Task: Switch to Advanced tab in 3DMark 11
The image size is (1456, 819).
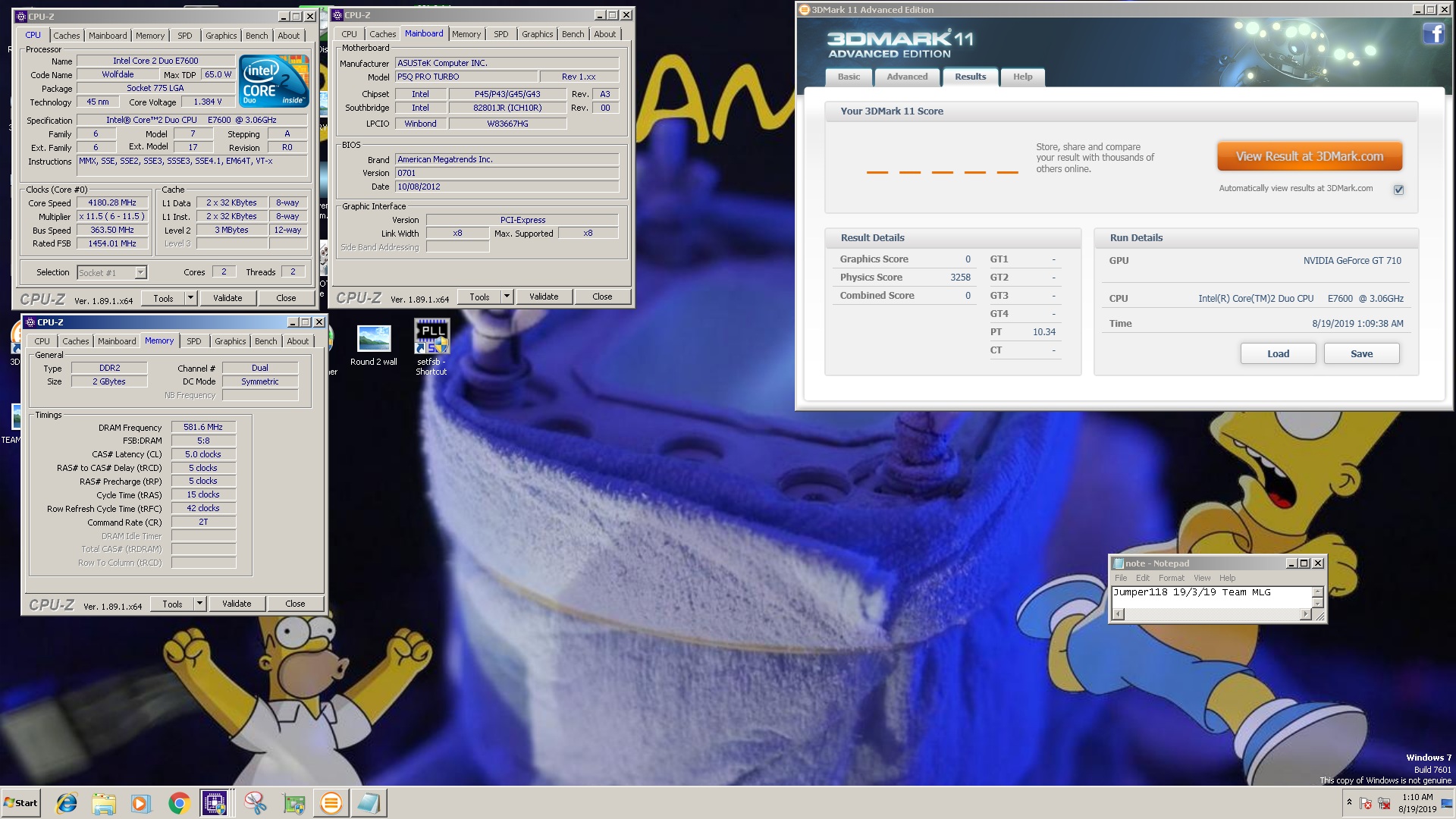Action: click(907, 77)
